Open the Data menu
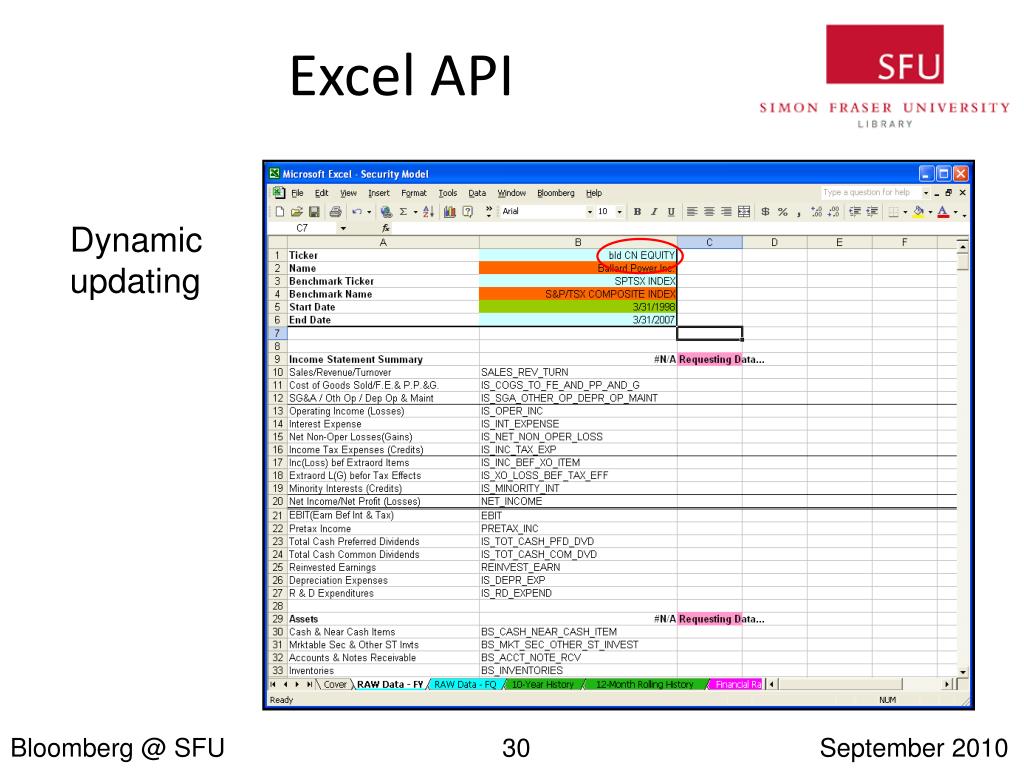The width and height of the screenshot is (1024, 768). [477, 193]
